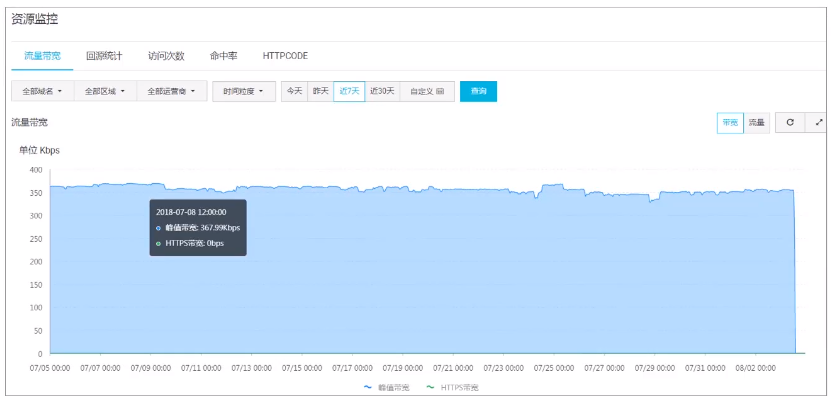Switch to the 回源统计 tab

pyautogui.click(x=104, y=56)
